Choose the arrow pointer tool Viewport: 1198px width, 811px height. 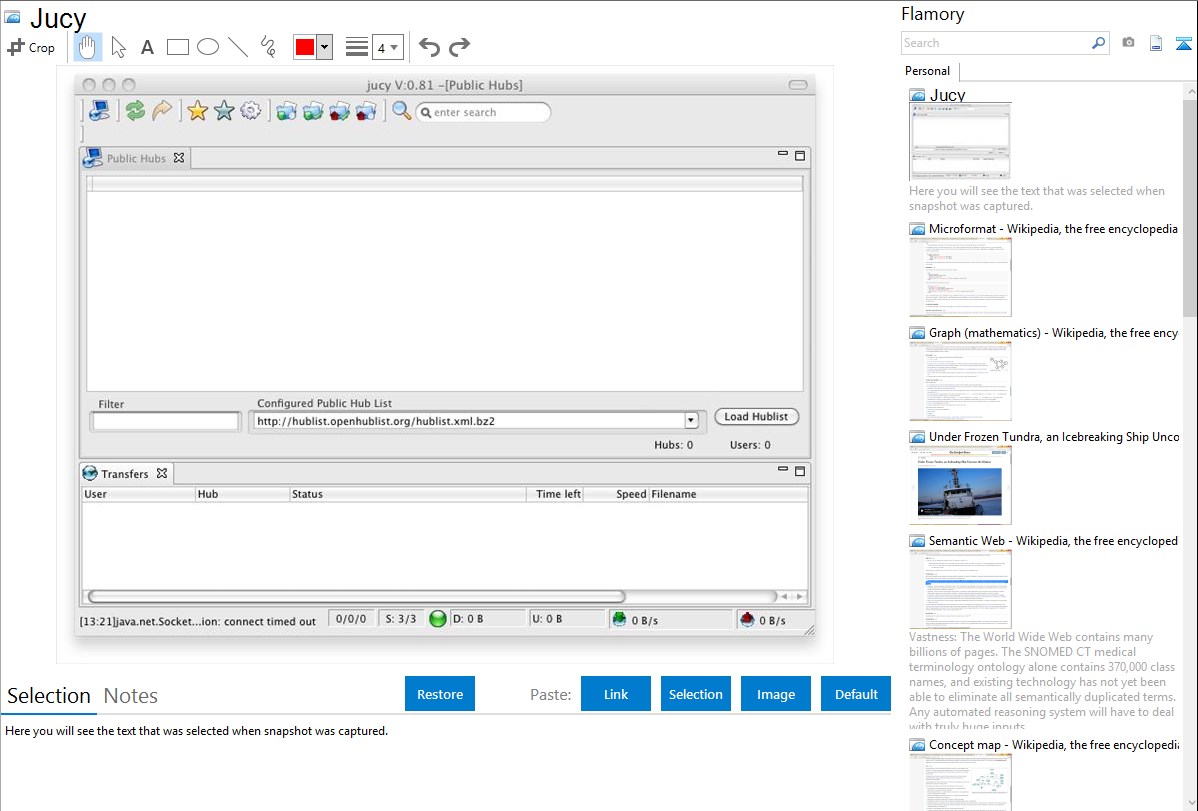119,47
